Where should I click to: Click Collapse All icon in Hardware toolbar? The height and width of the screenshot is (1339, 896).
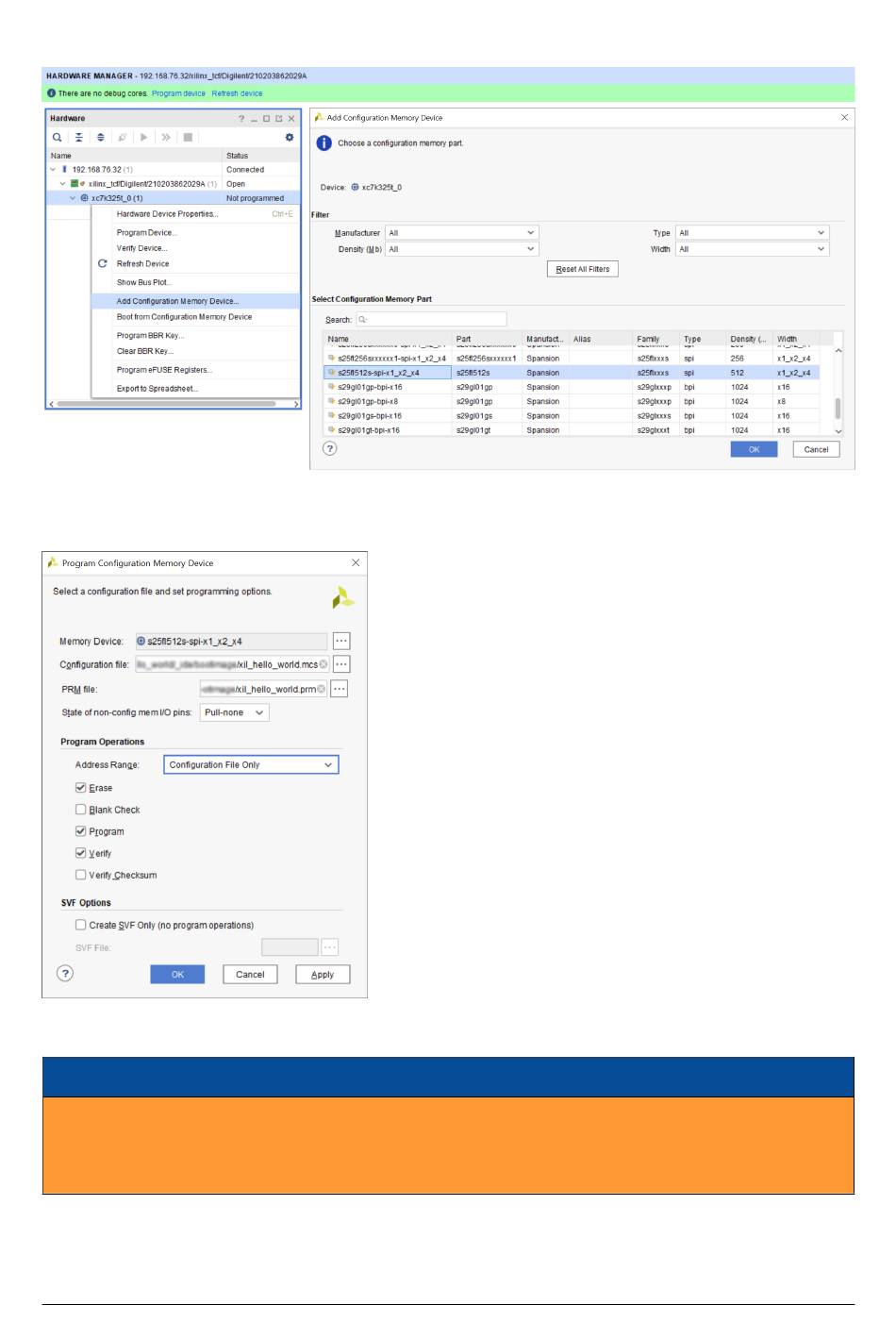79,137
